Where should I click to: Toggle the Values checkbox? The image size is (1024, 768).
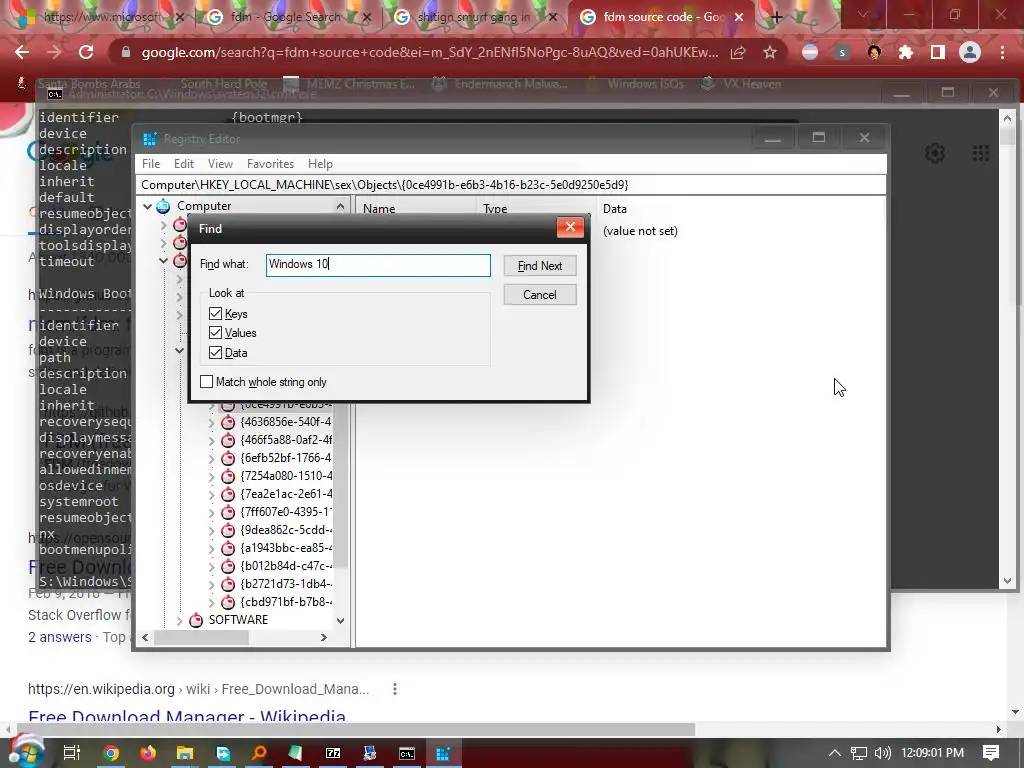point(216,332)
